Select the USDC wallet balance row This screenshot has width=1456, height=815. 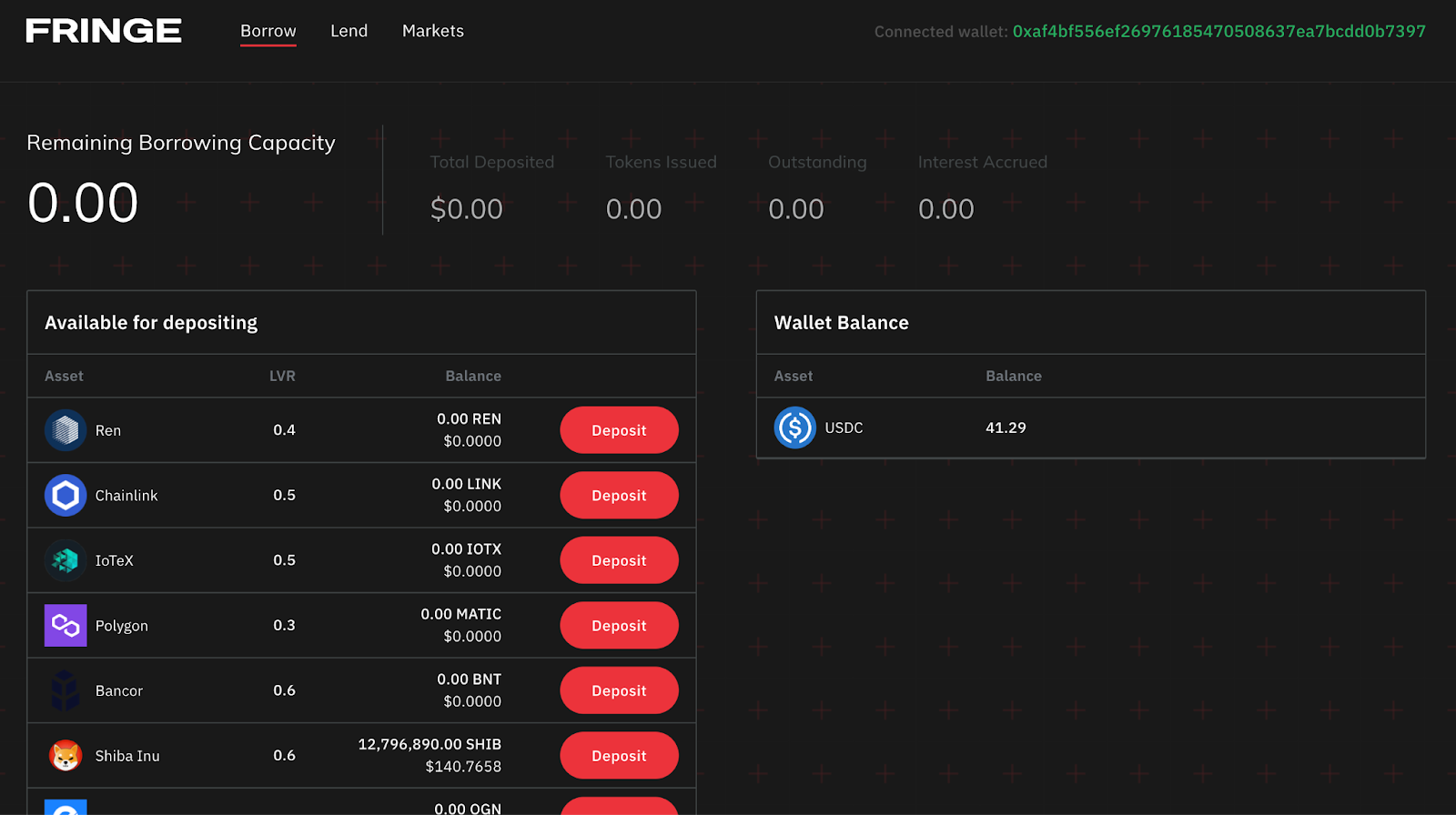click(1091, 428)
